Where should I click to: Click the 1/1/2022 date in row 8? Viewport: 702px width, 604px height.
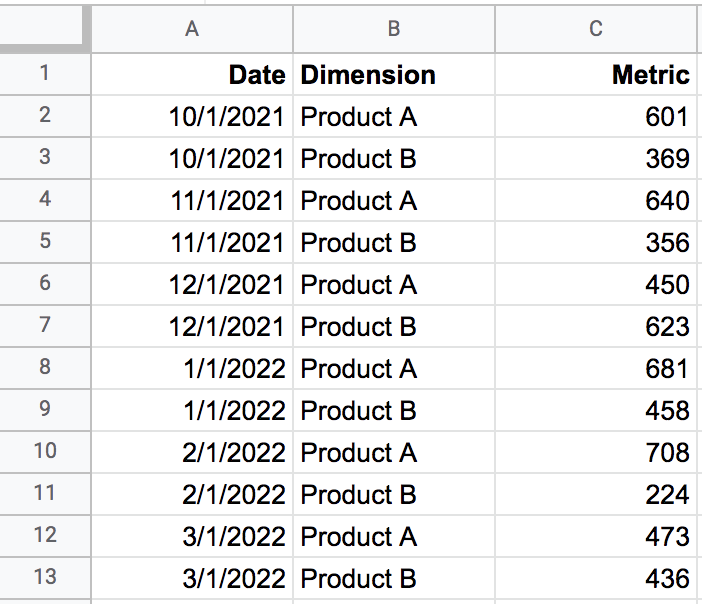coord(192,369)
